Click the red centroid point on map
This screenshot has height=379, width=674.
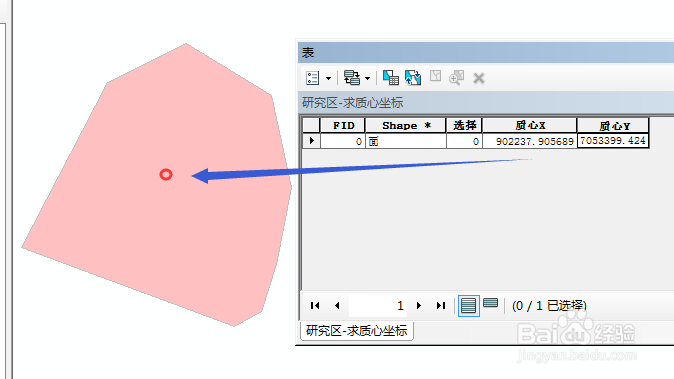(x=166, y=174)
